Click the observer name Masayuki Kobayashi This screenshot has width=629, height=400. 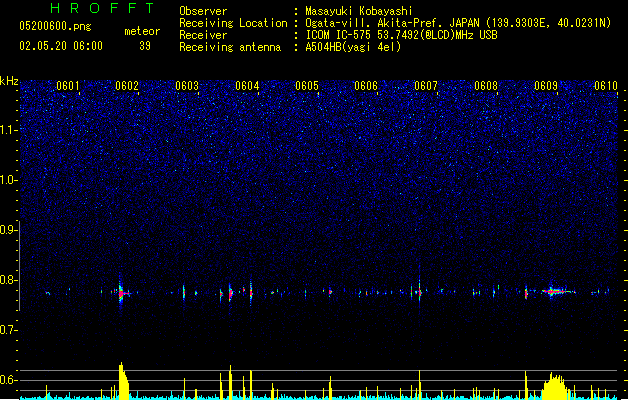tap(359, 11)
